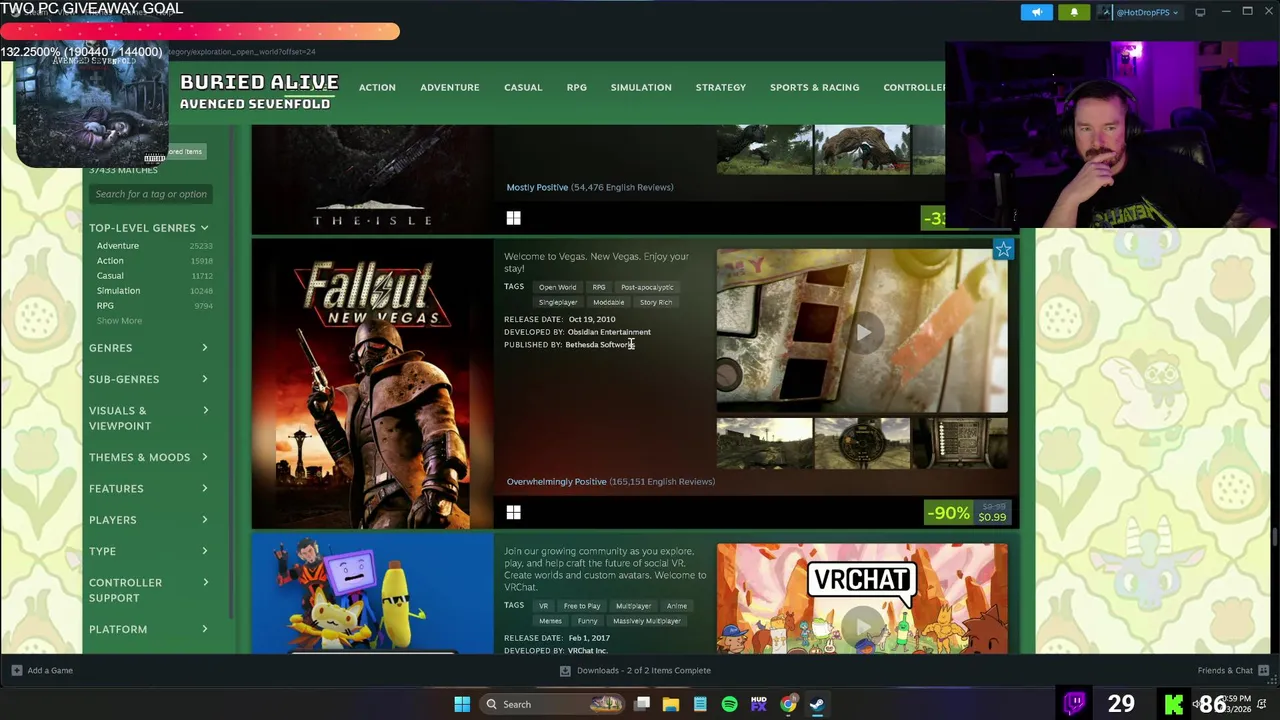Play the Fallout New Vegas trailer video

862,331
